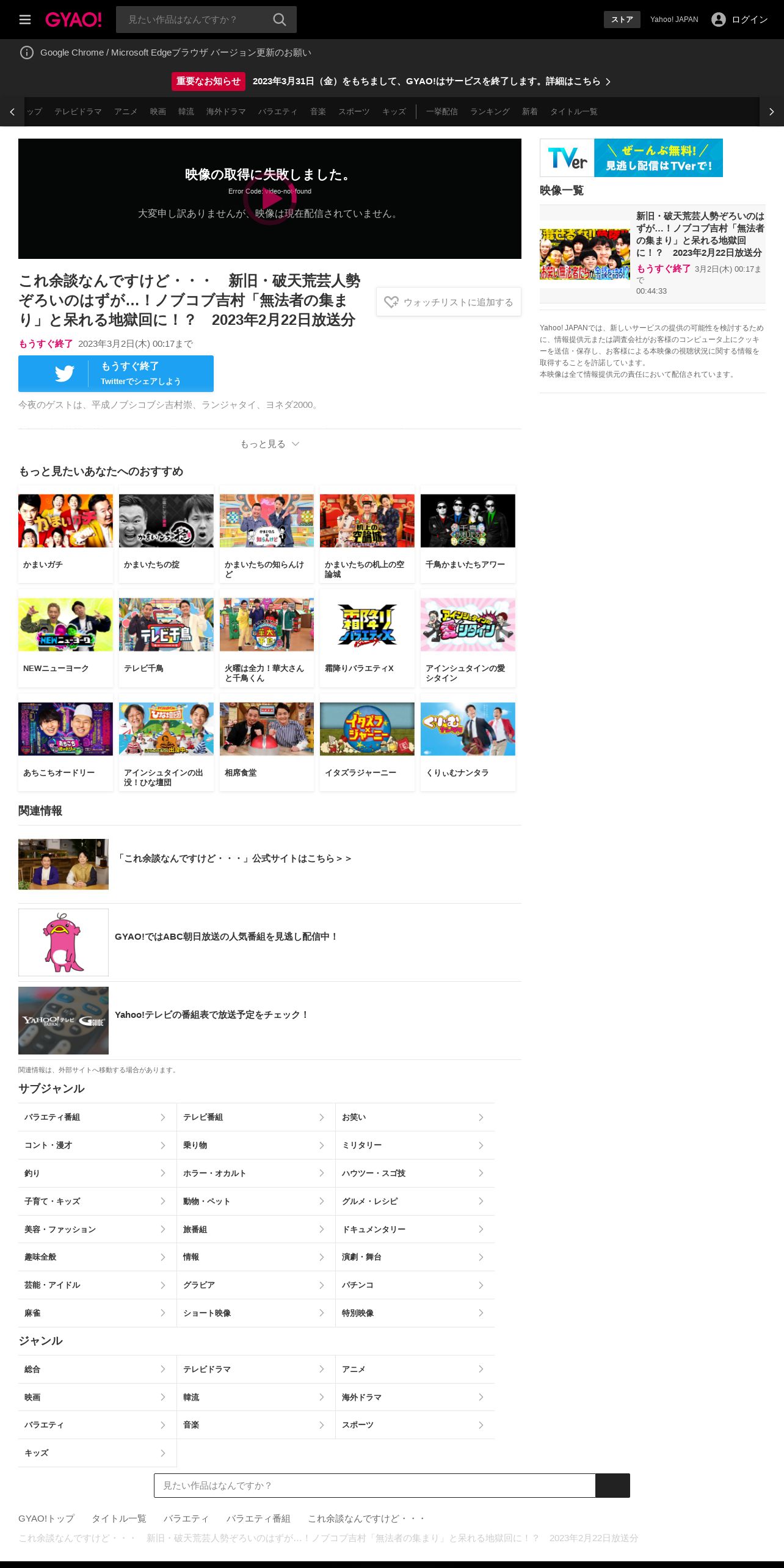Expand もっと見る description section
The width and height of the screenshot is (784, 1568).
pos(270,444)
